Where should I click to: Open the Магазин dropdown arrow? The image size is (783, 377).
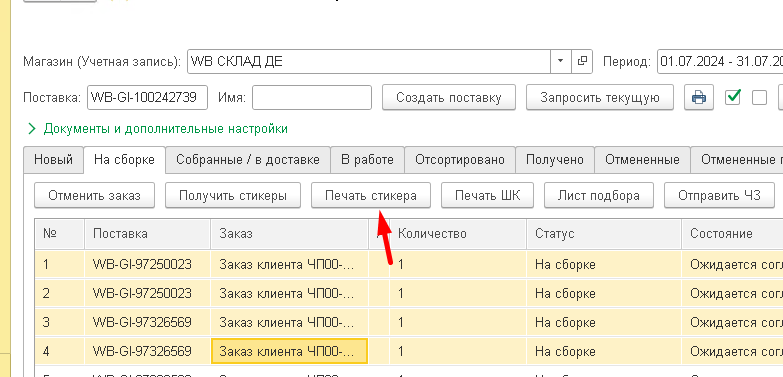tap(561, 61)
